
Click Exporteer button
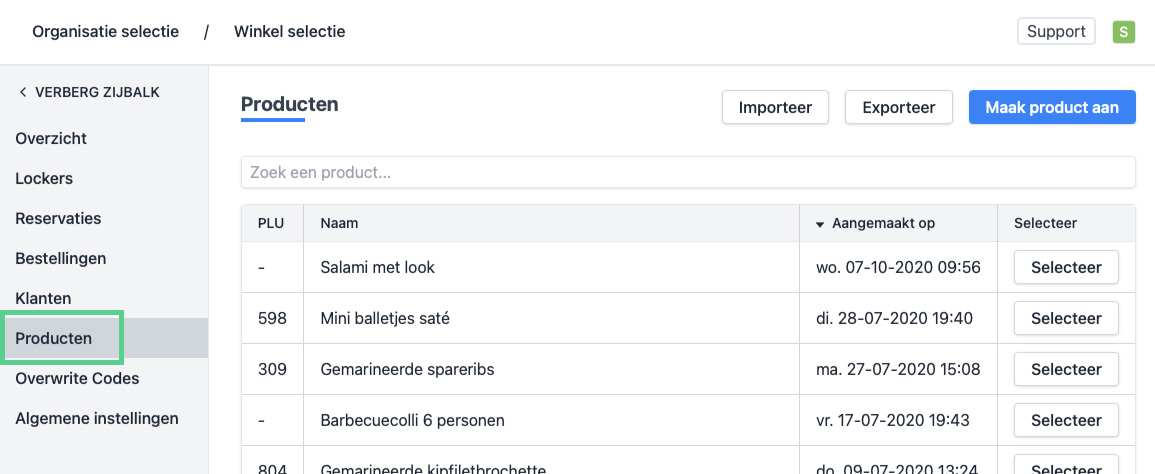coord(898,107)
